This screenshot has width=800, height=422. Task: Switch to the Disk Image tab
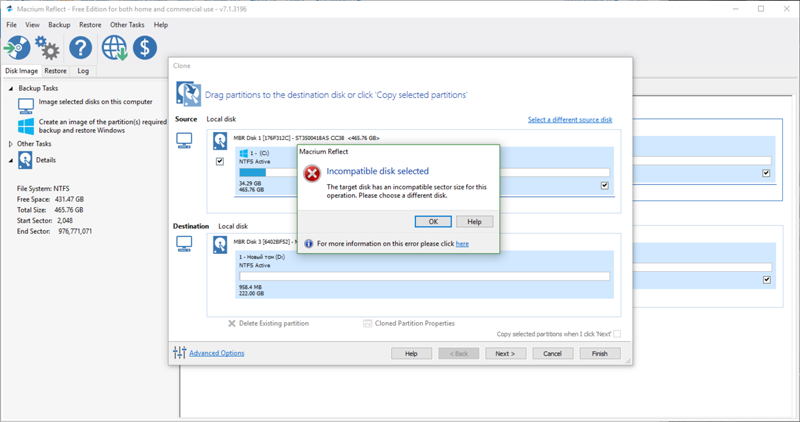[21, 71]
